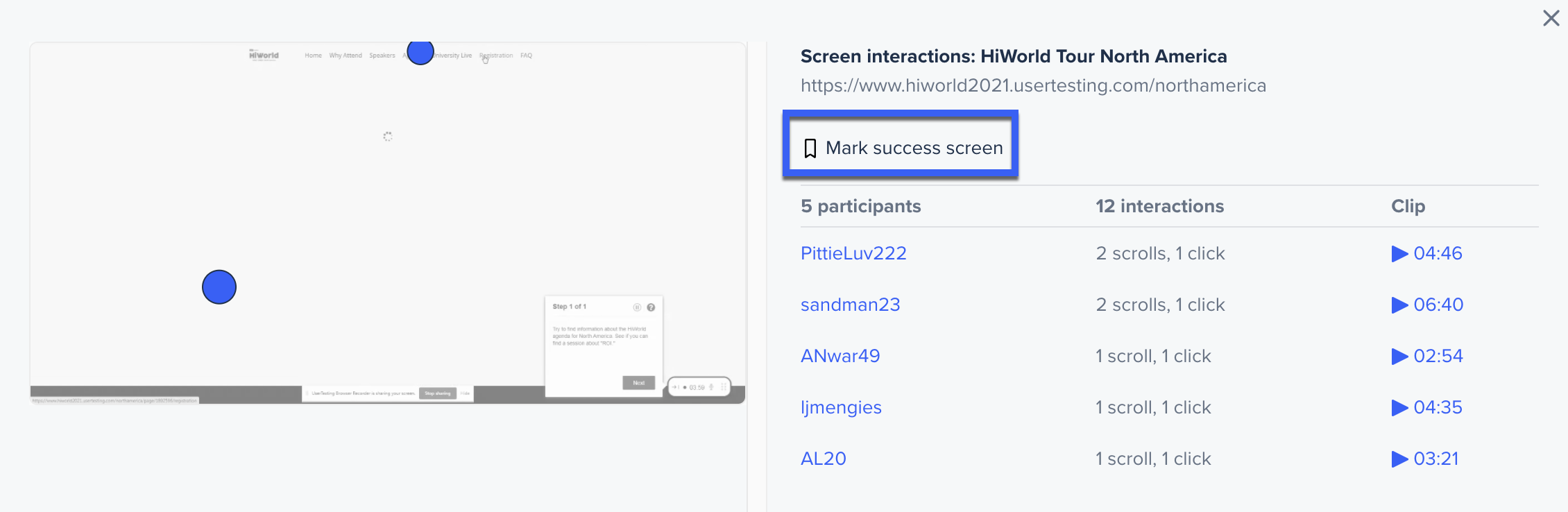
Task: Play ANwar49's 02:54 clip
Action: (1427, 357)
